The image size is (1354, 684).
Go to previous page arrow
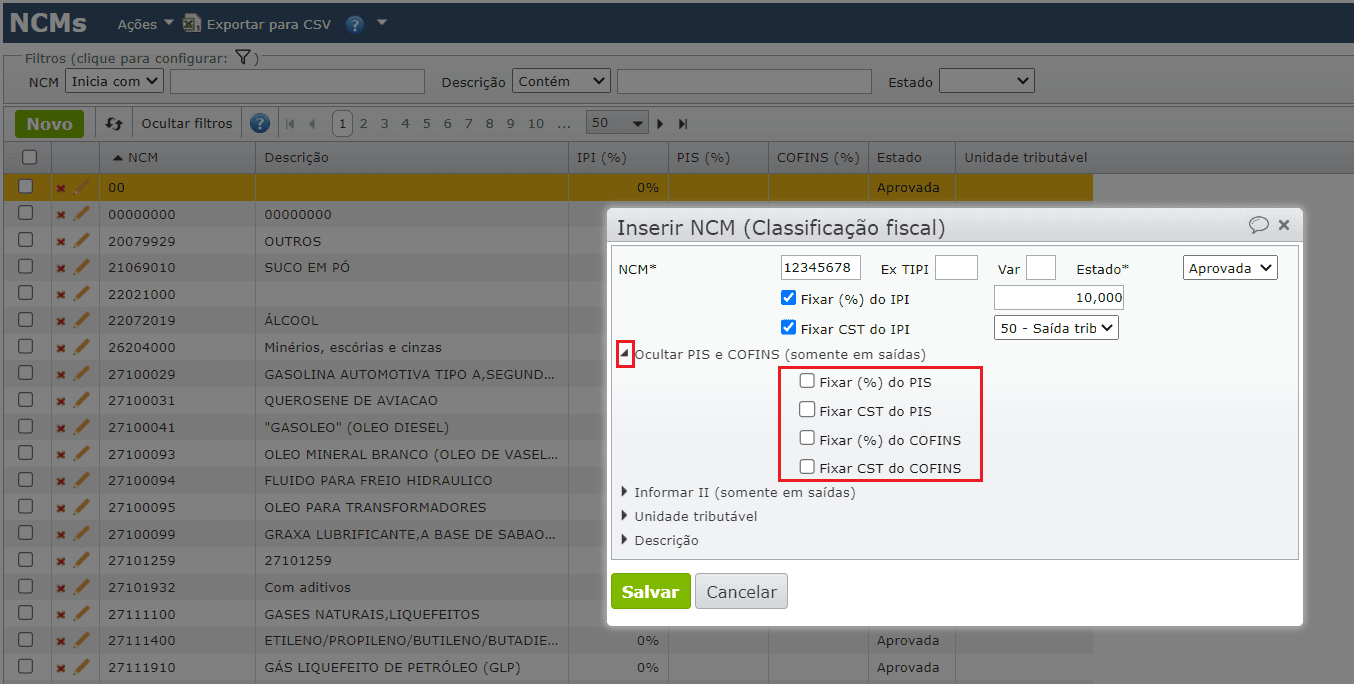[x=312, y=124]
